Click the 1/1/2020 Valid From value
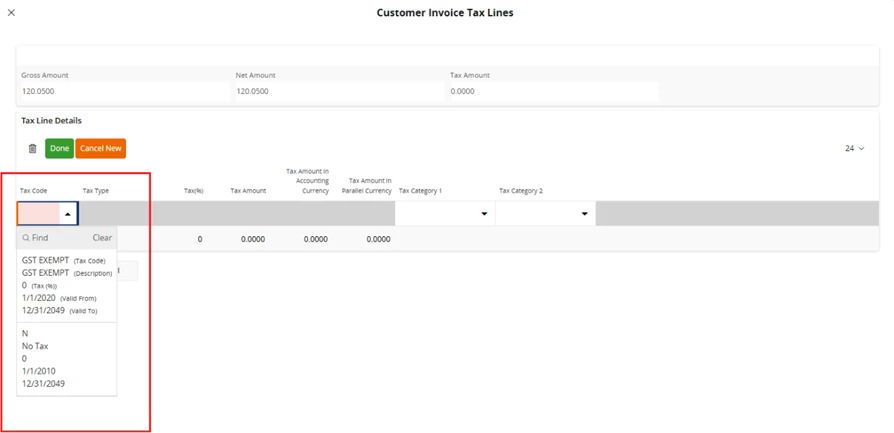The image size is (894, 433). pyautogui.click(x=39, y=298)
